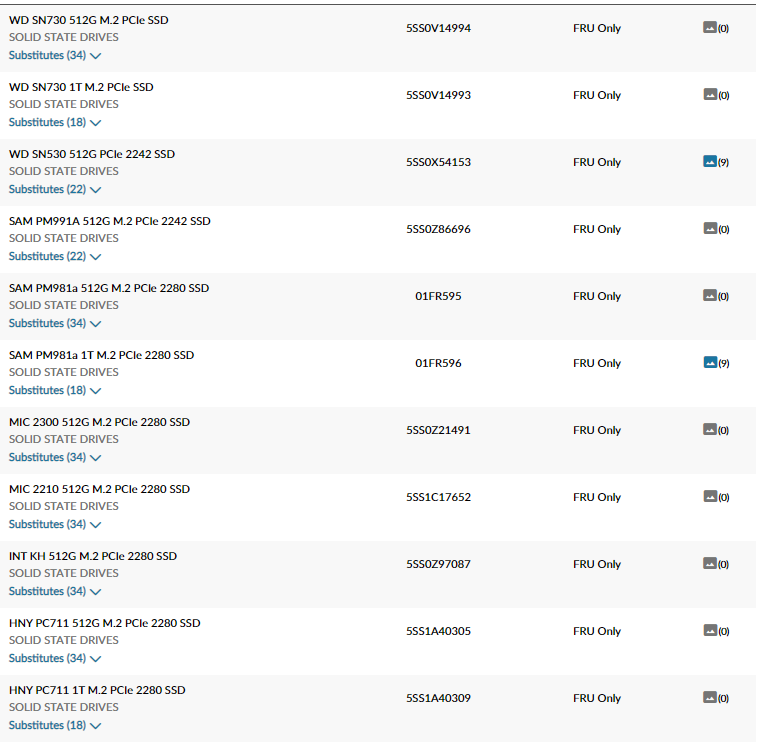Click the SAM PM981a 512G M.2 PCIe title
762x742 pixels.
(109, 288)
